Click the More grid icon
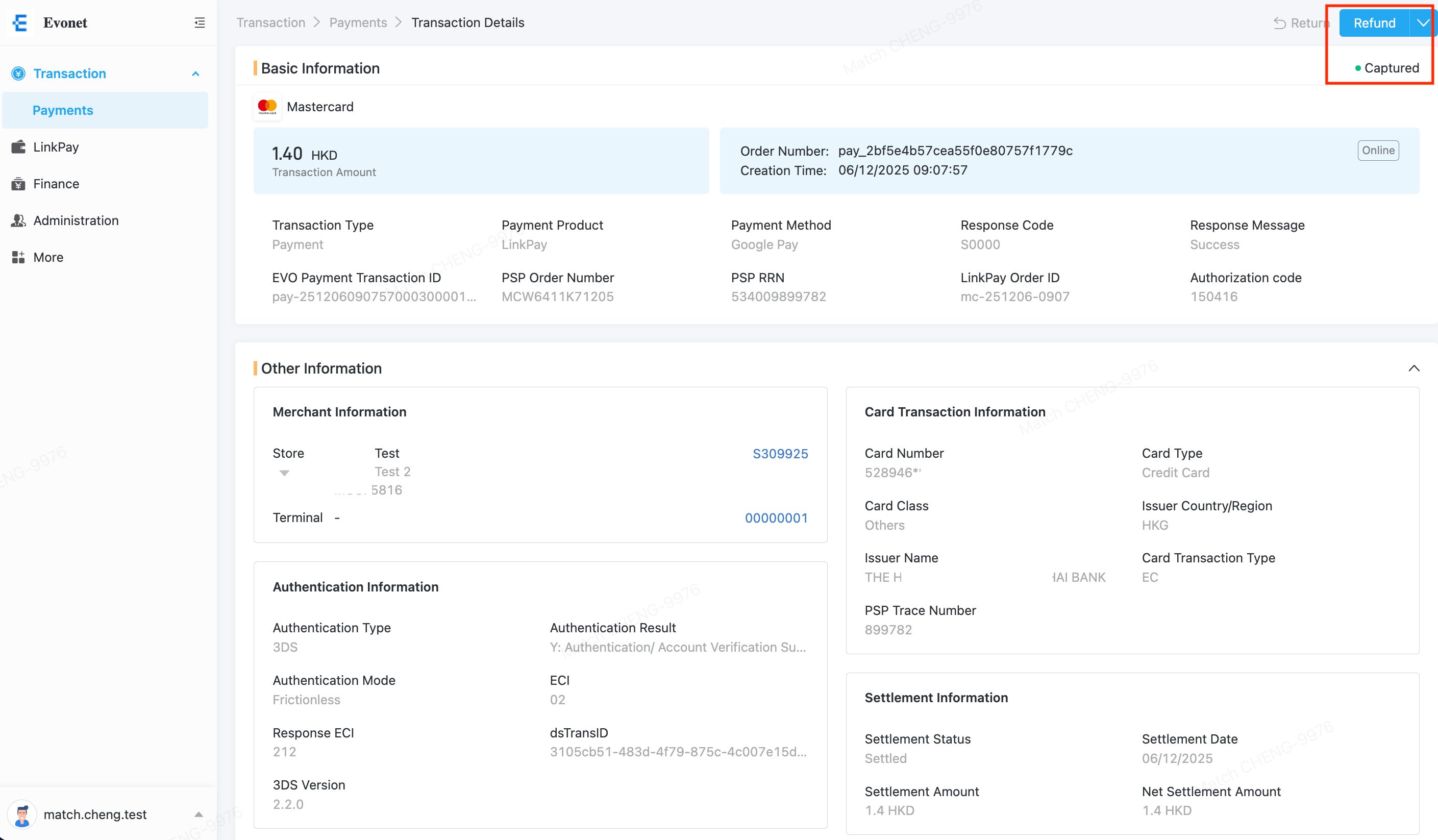1438x840 pixels. coord(18,257)
